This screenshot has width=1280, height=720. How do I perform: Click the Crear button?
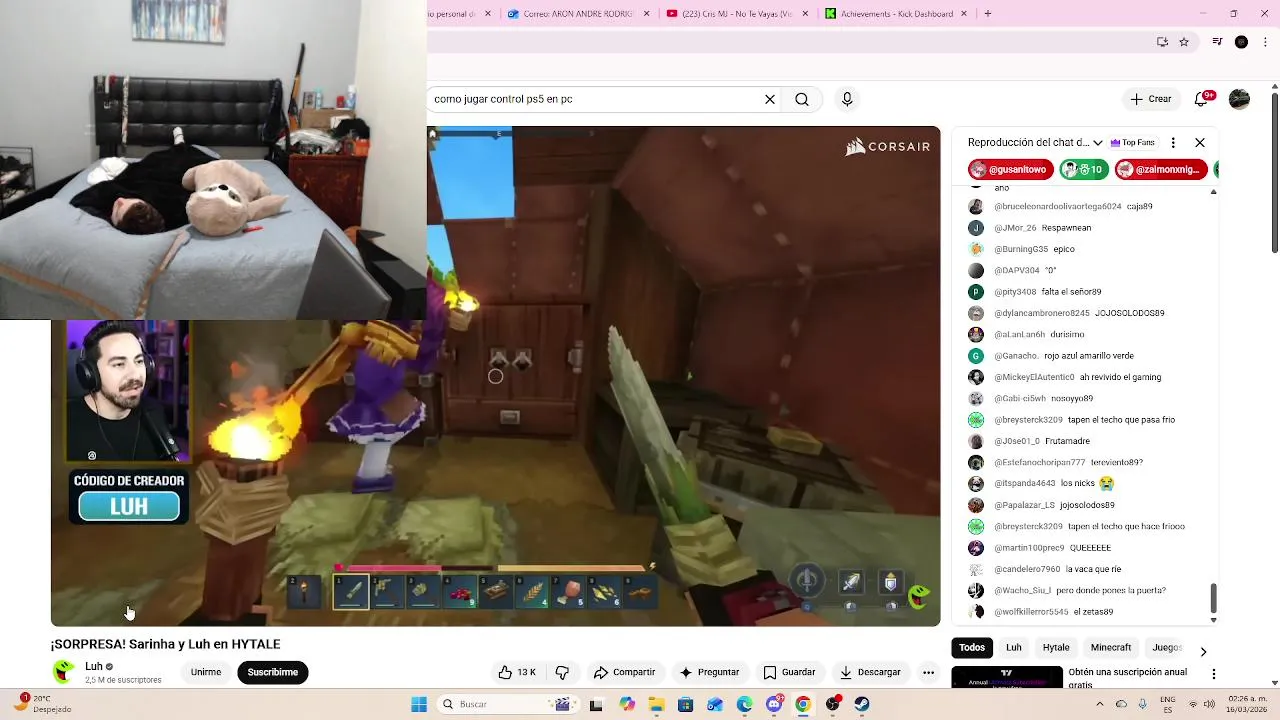pyautogui.click(x=1151, y=99)
